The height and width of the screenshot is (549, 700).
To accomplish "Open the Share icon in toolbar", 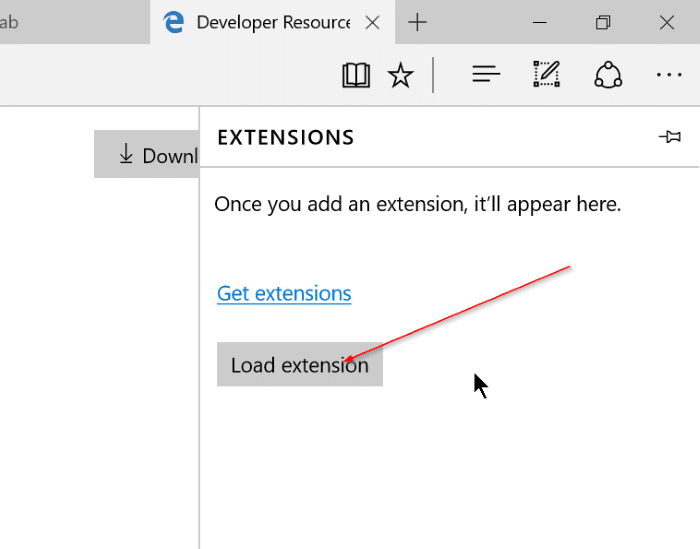I will 608,75.
